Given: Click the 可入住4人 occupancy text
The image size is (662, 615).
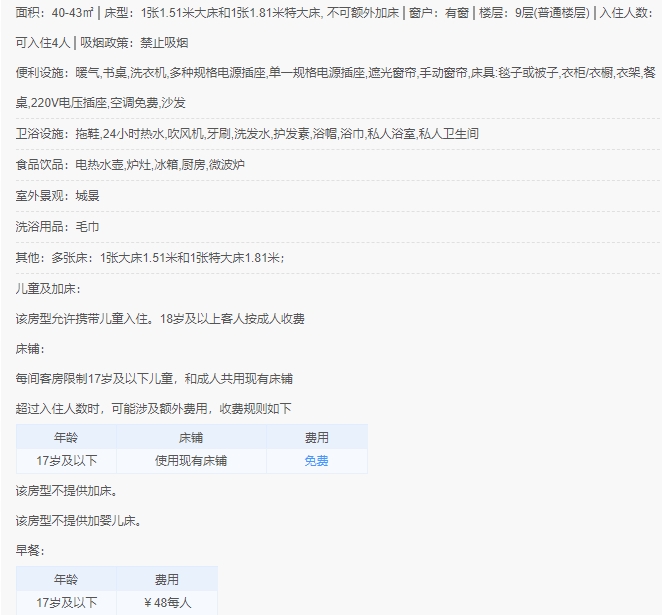Looking at the screenshot, I should (x=43, y=43).
